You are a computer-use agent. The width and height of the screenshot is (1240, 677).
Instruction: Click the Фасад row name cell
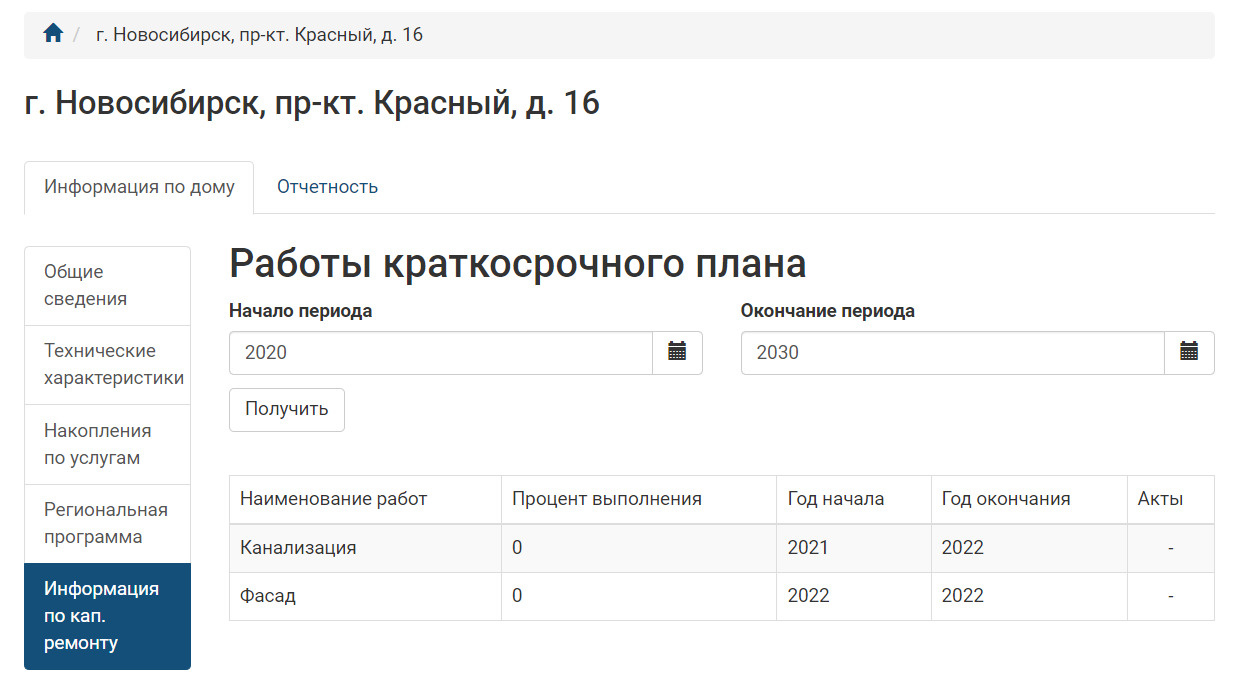pyautogui.click(x=268, y=596)
